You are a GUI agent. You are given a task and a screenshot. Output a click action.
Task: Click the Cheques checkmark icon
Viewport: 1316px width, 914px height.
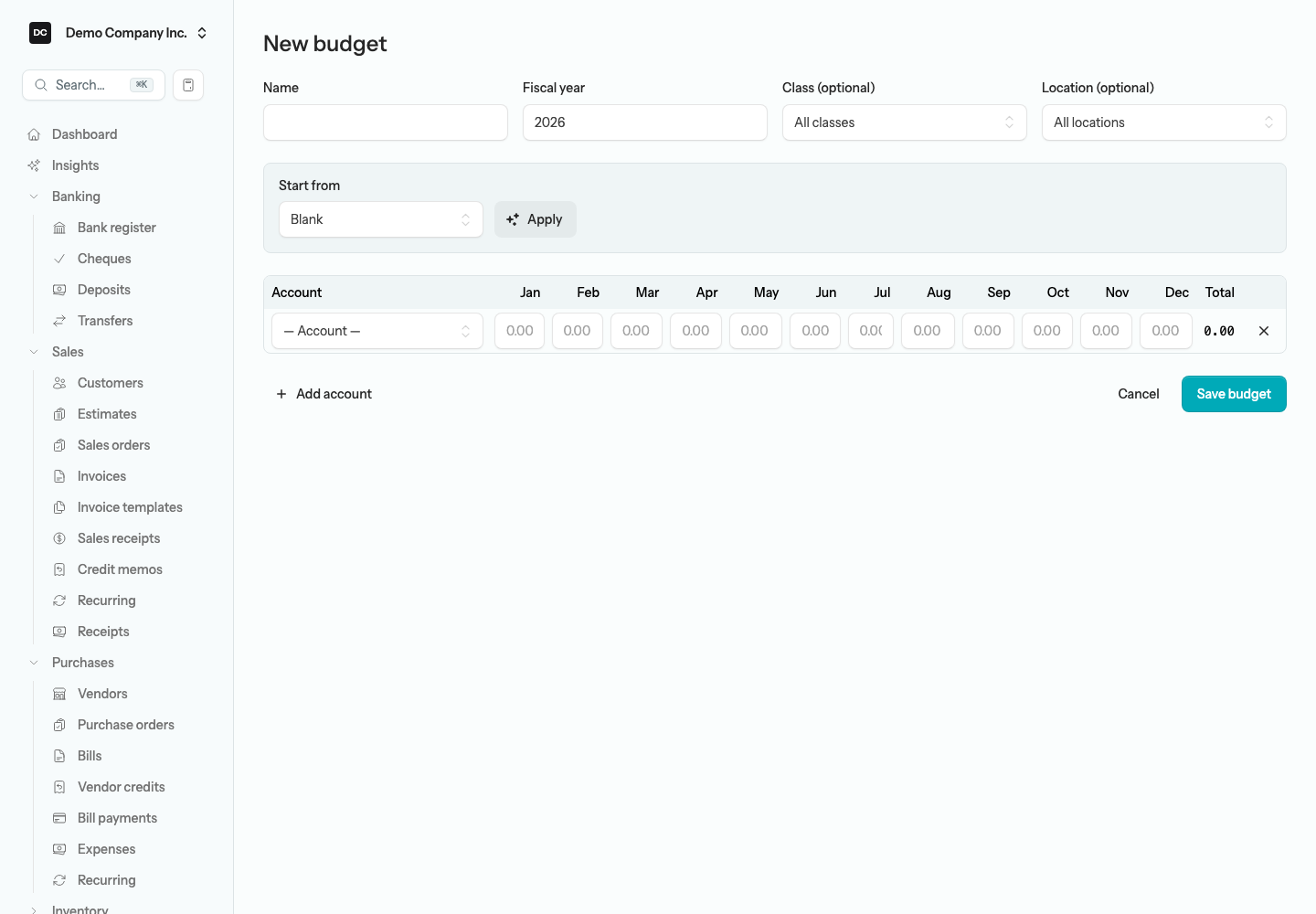point(59,259)
